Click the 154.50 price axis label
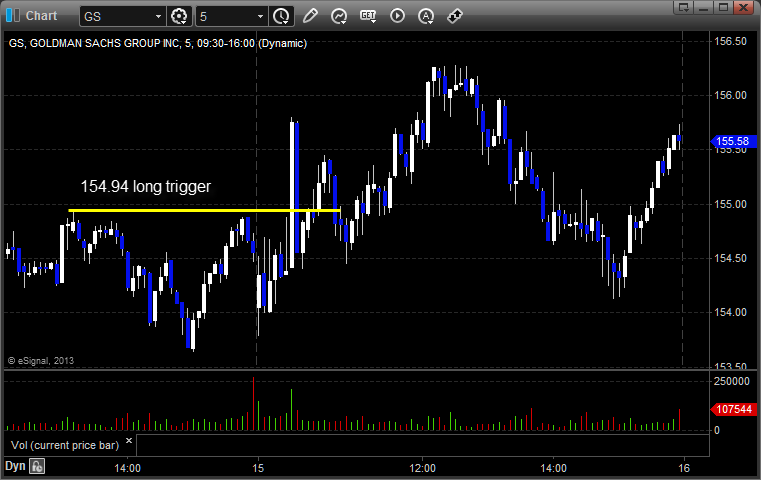The width and height of the screenshot is (761, 480). 730,258
